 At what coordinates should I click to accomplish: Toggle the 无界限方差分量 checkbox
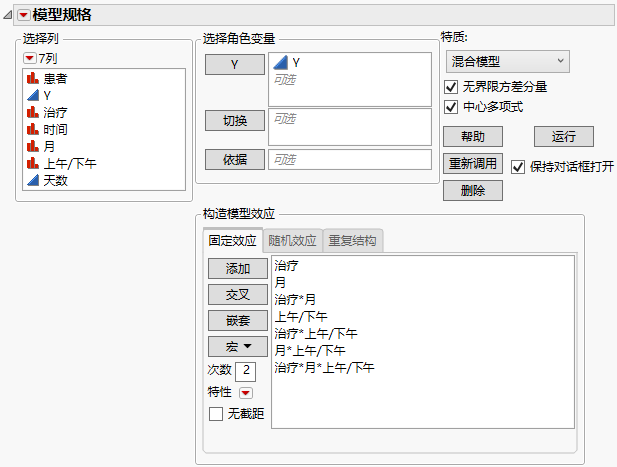click(451, 87)
